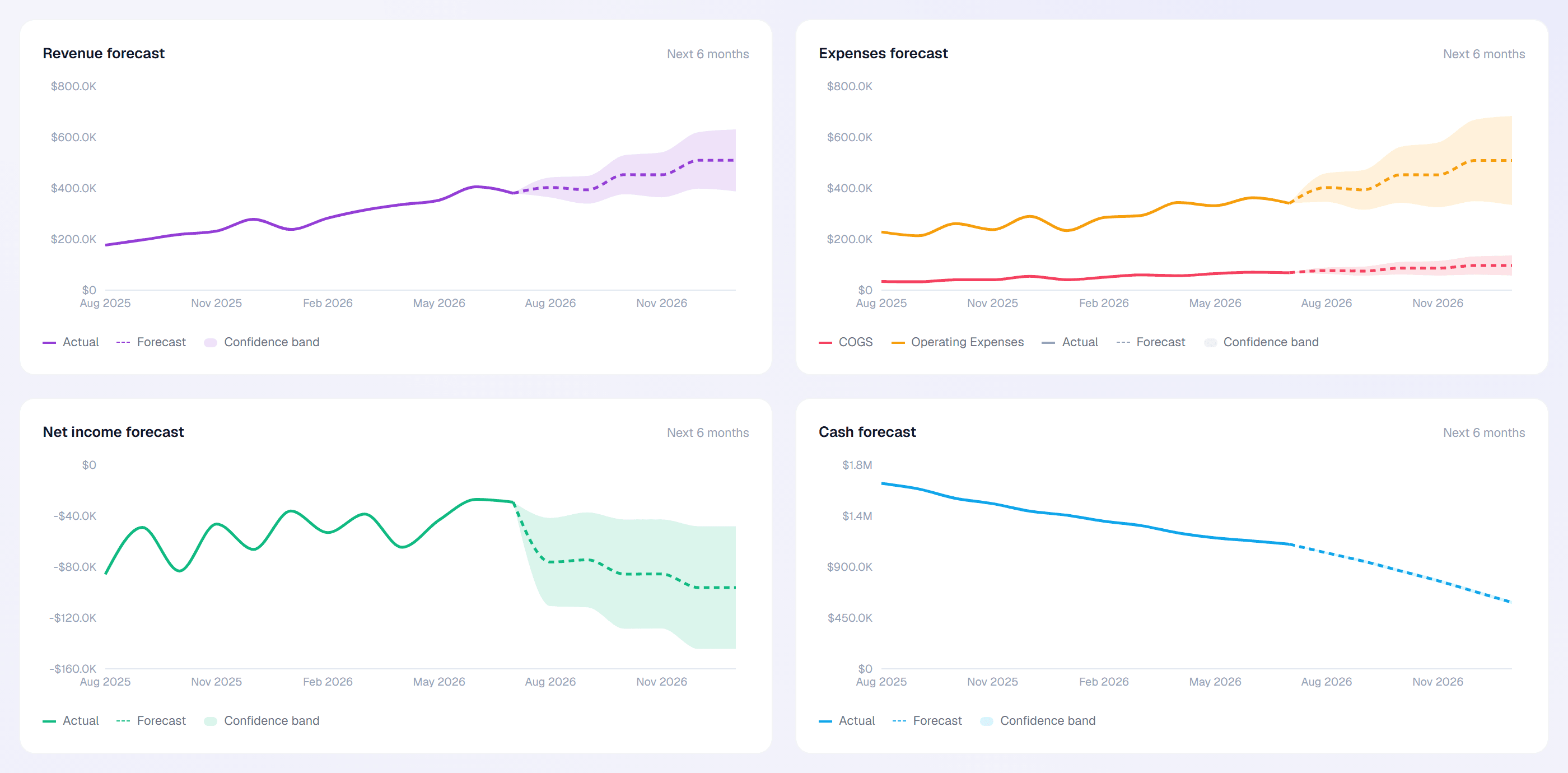Toggle Operating Expenses series in Expenses legend
The height and width of the screenshot is (773, 1568).
click(x=958, y=342)
